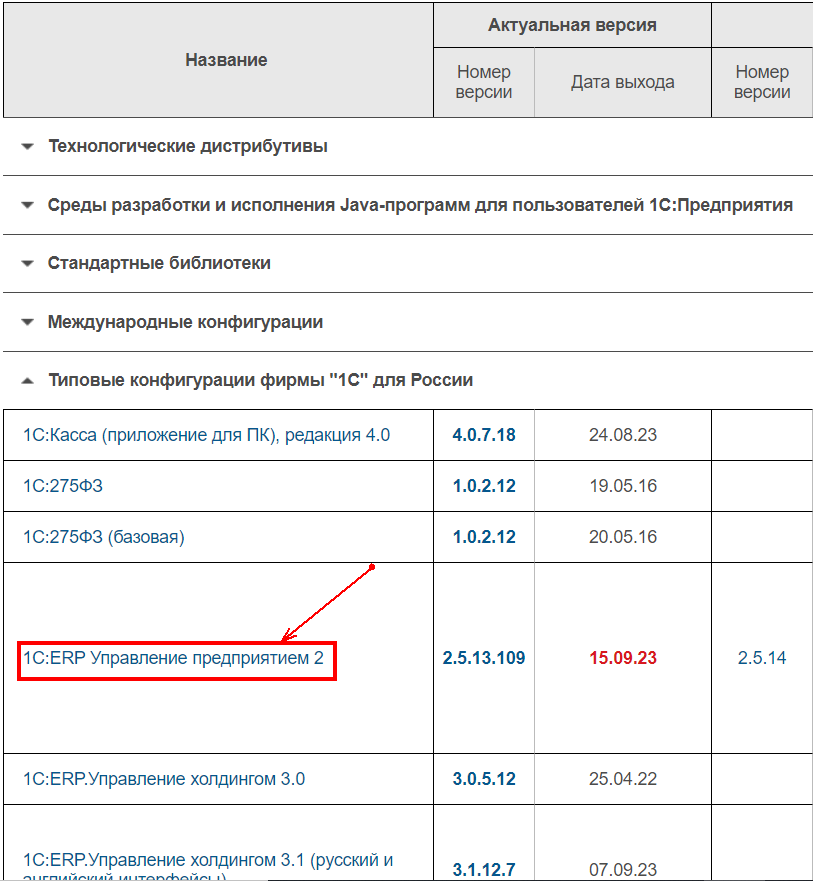
Task: Click Типовые конфигурации фирмы "1С" для России heading
Action: tap(261, 380)
